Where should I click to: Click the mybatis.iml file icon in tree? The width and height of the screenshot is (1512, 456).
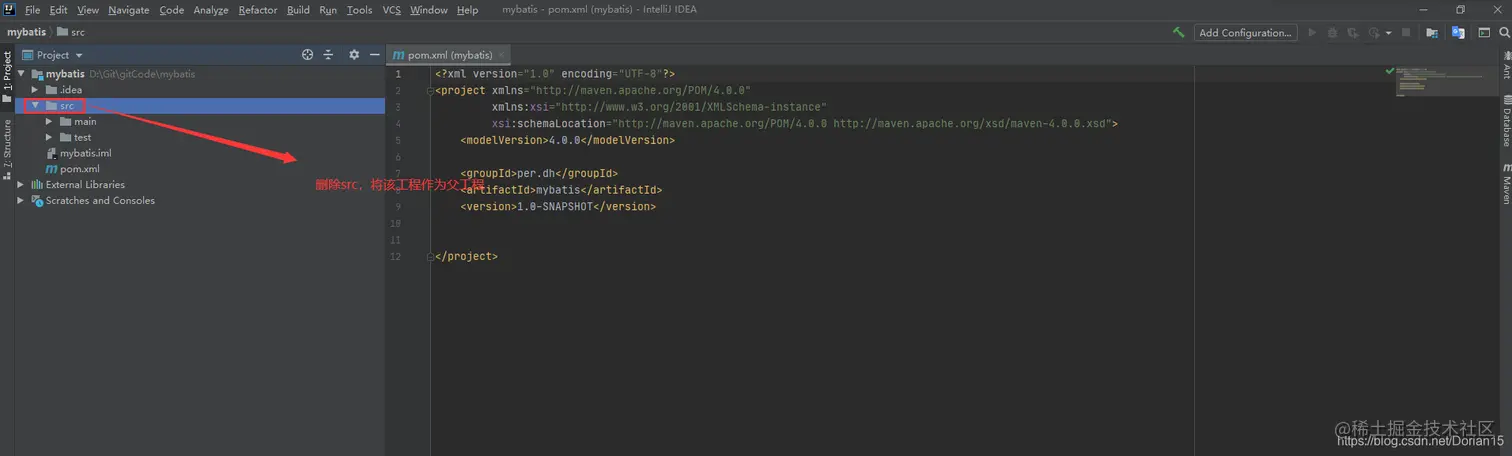point(52,153)
